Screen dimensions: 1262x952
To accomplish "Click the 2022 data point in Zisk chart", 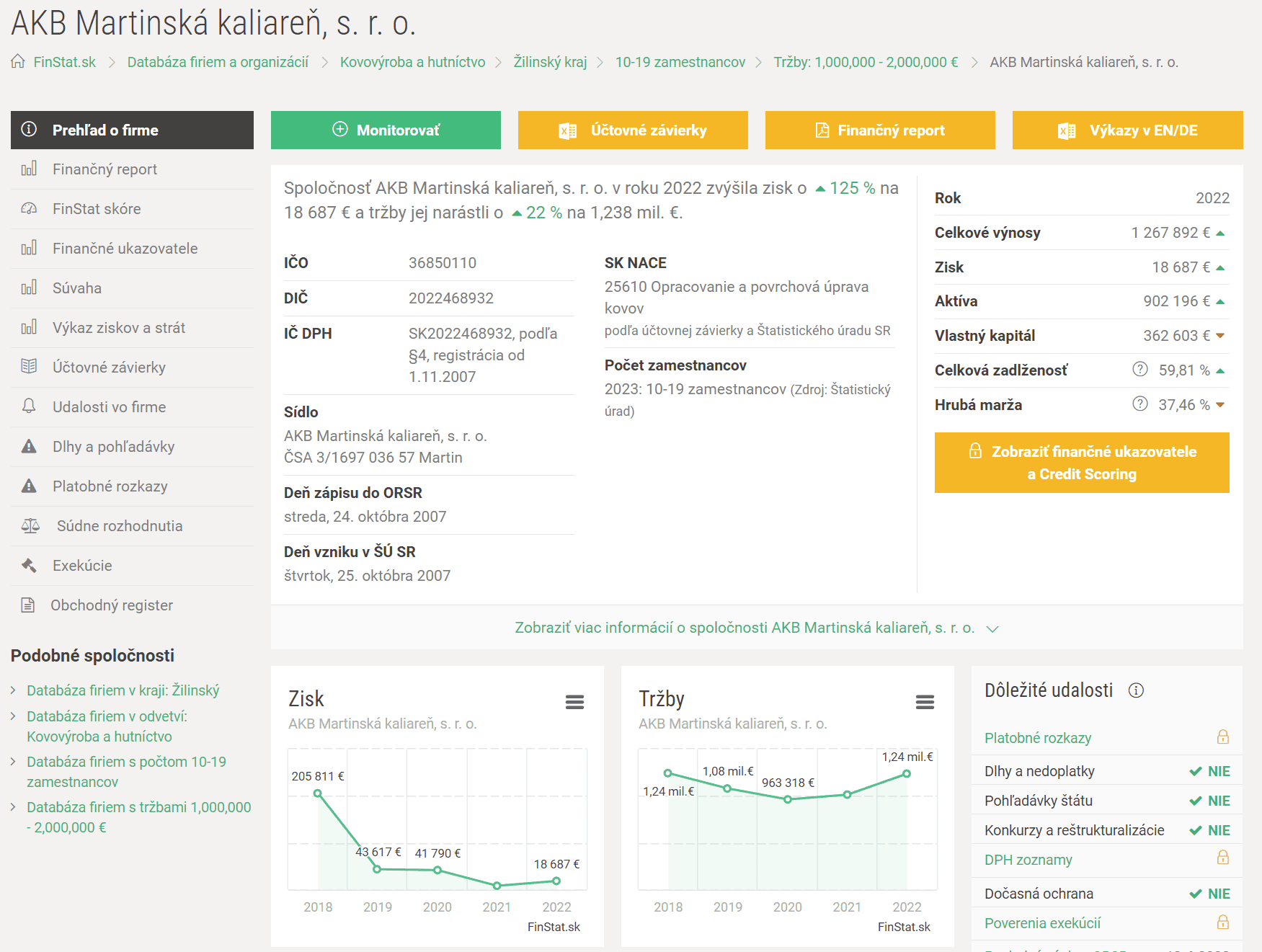I will (x=556, y=881).
